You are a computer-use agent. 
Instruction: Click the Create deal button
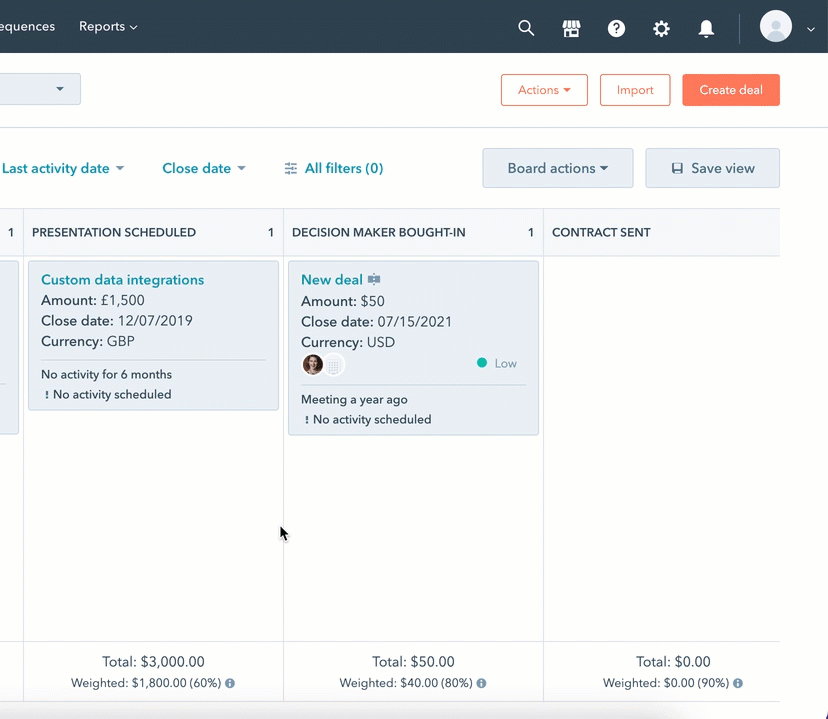coord(730,90)
